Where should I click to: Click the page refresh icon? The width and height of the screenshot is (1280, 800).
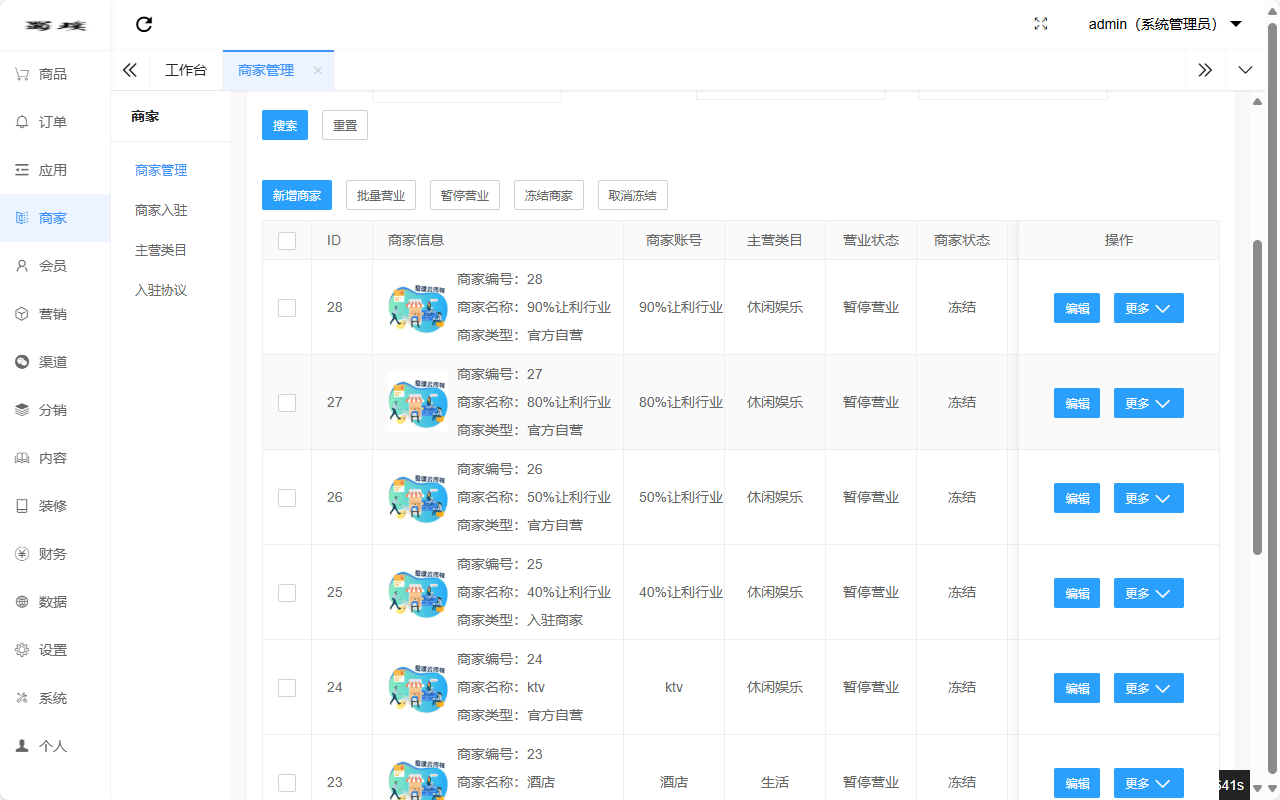[144, 24]
